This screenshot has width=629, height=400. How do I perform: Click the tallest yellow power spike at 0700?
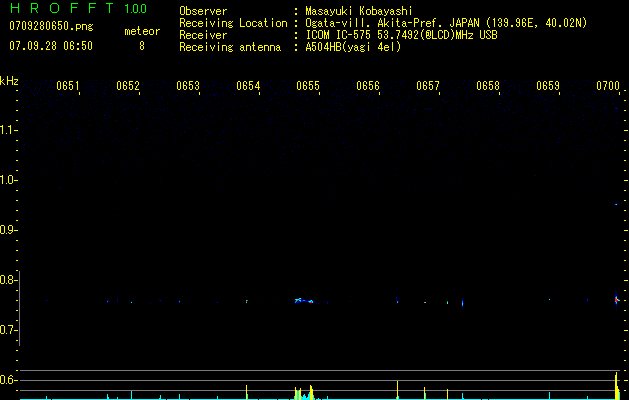click(617, 385)
